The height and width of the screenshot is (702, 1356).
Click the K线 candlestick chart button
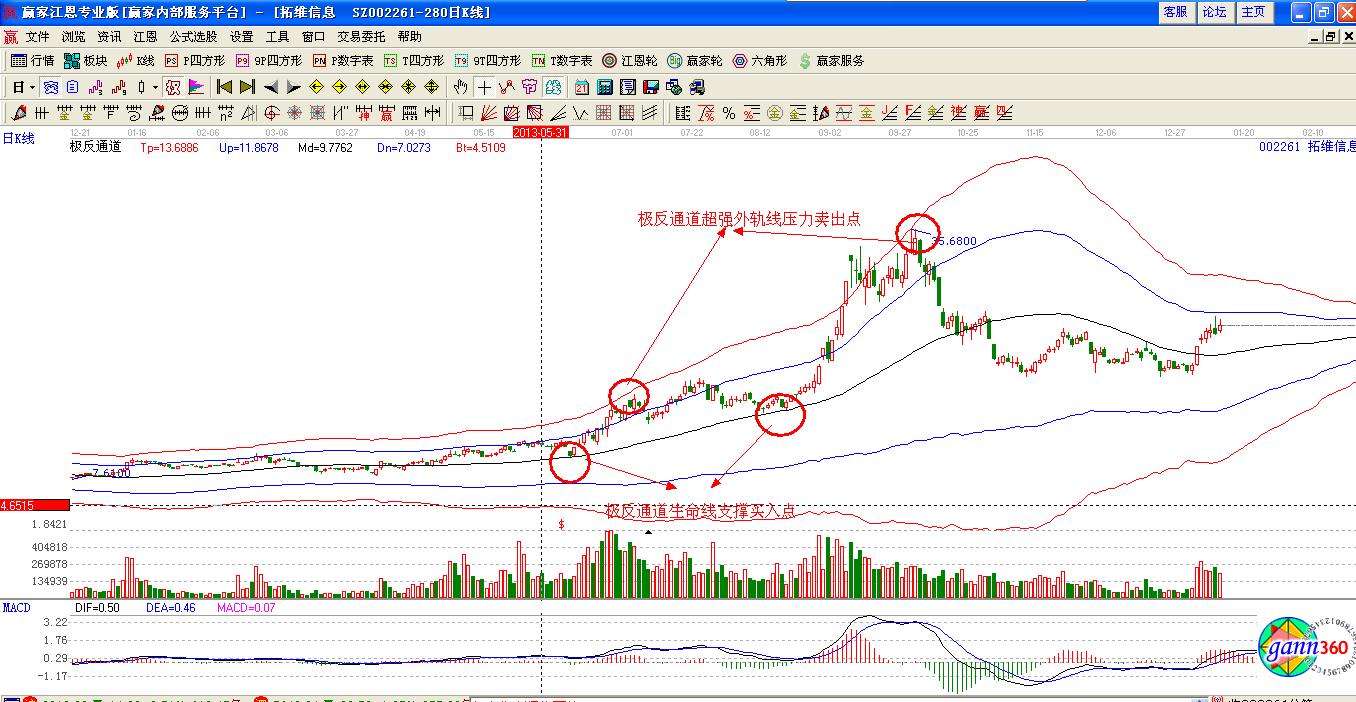(x=136, y=61)
